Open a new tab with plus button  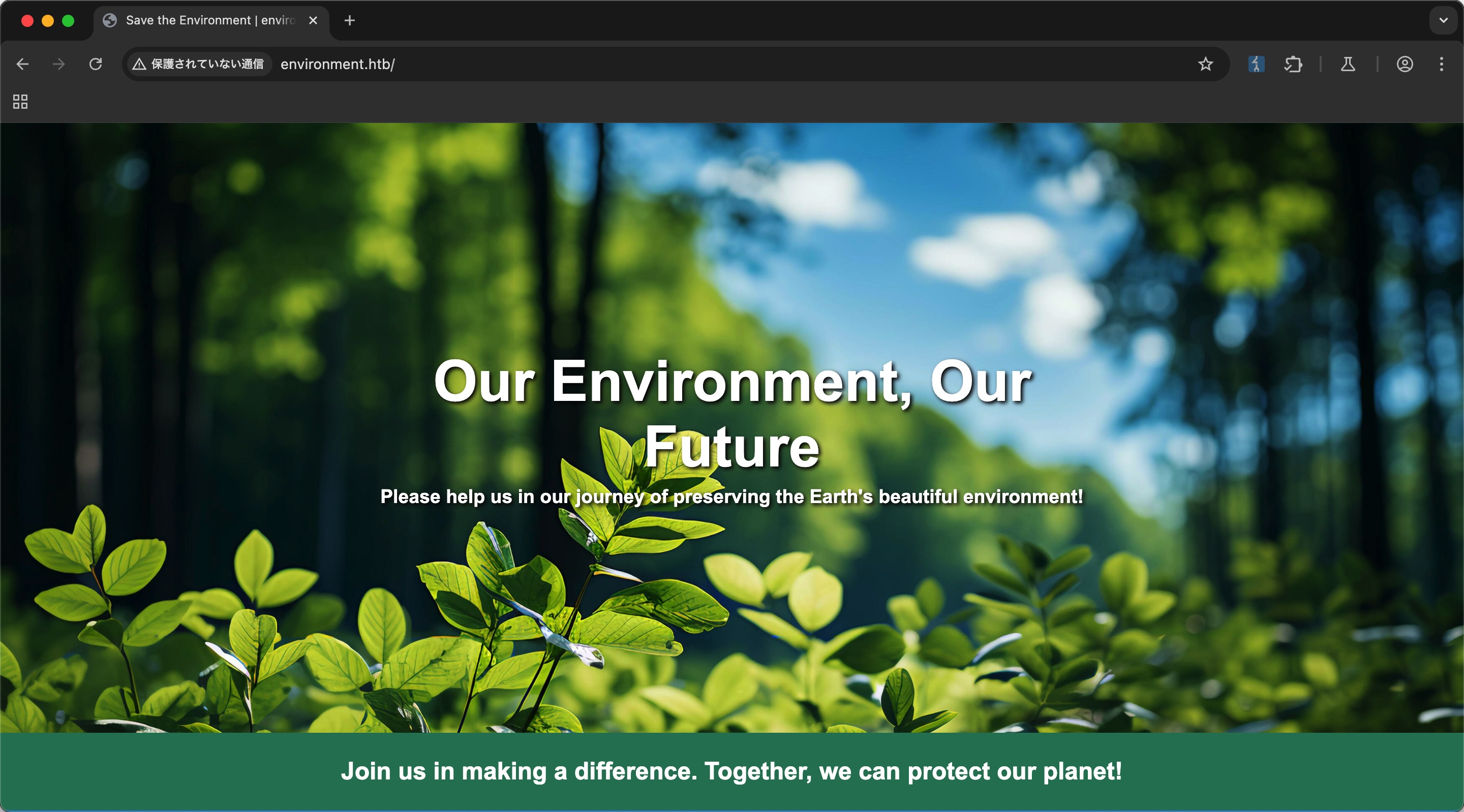(350, 20)
